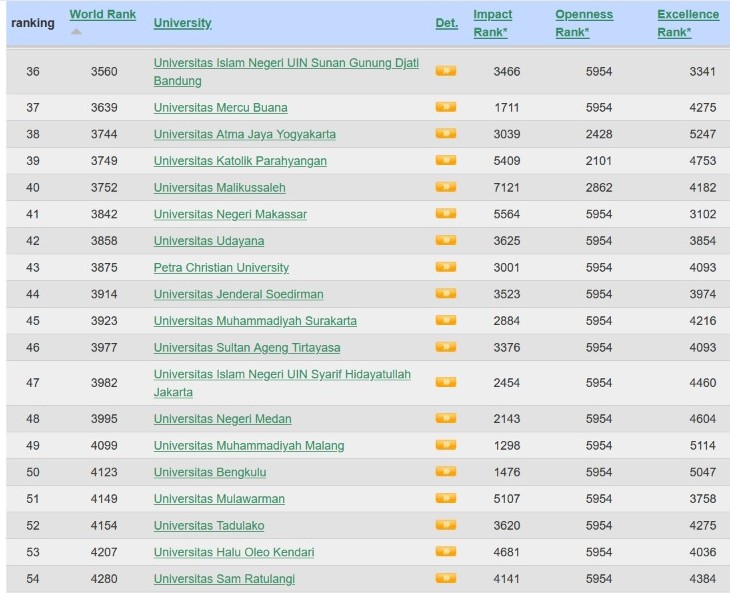Select openness rank value 2428
This screenshot has height=593, width=730.
click(x=599, y=134)
